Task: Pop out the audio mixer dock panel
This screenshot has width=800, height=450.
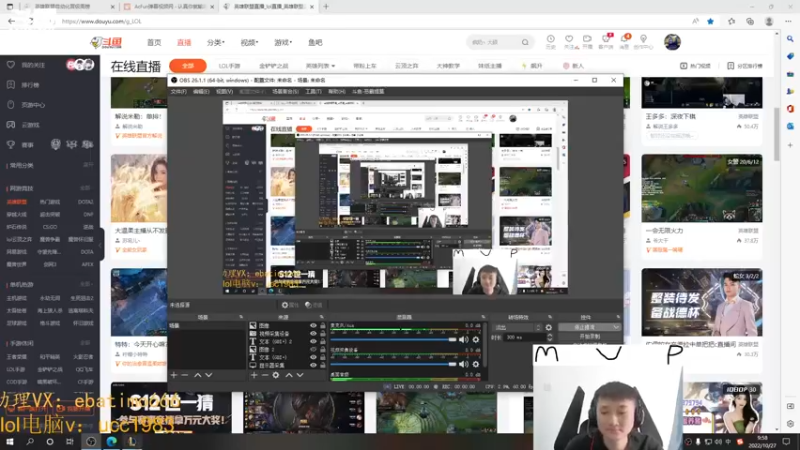Action: pyautogui.click(x=483, y=317)
